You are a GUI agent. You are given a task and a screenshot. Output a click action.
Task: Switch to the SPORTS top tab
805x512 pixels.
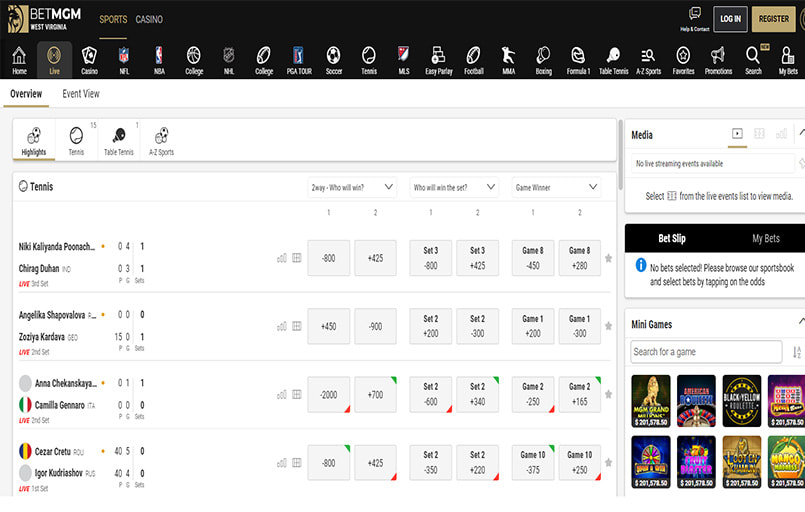click(113, 20)
